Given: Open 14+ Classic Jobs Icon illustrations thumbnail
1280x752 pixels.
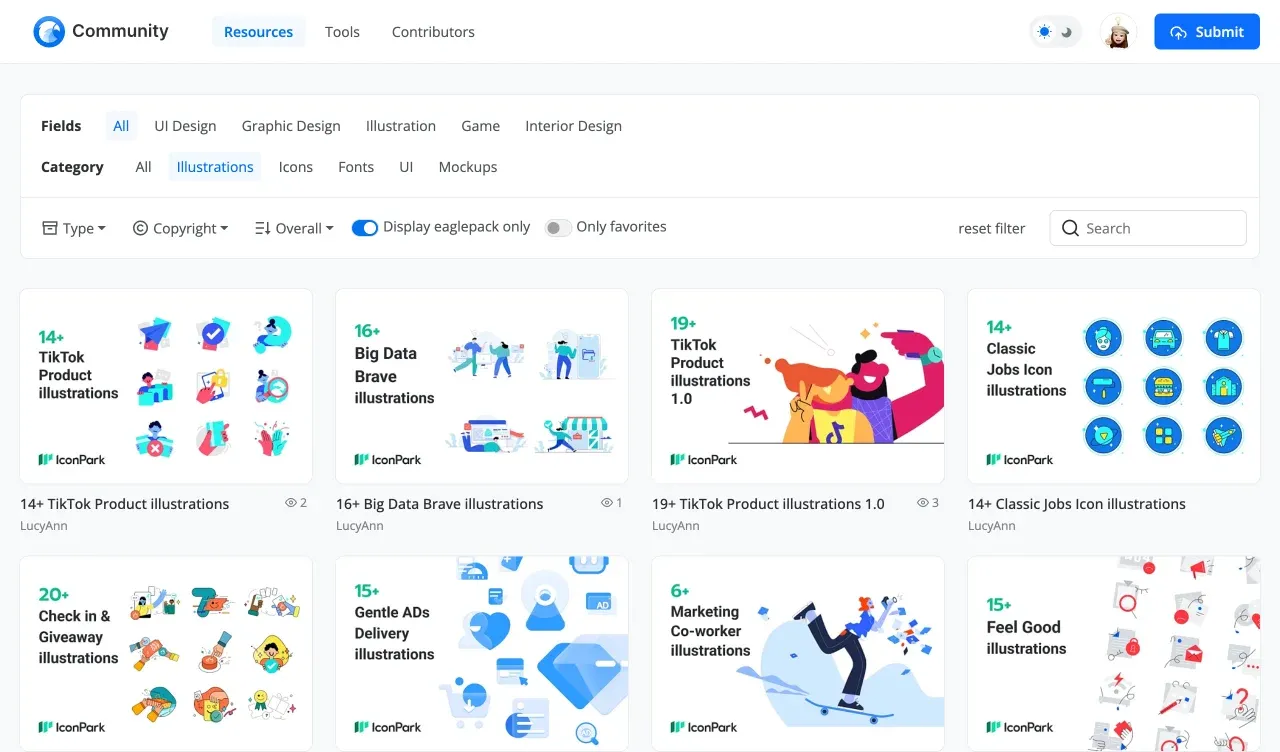Looking at the screenshot, I should tap(1114, 386).
